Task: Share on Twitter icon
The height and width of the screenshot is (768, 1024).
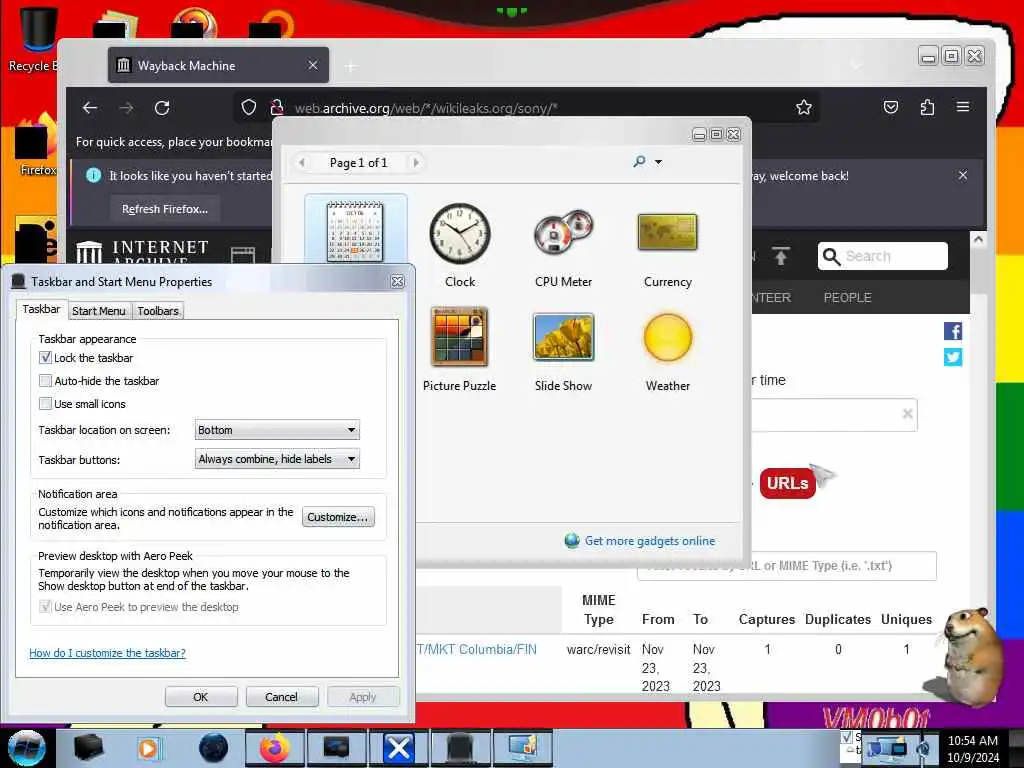Action: pos(953,357)
